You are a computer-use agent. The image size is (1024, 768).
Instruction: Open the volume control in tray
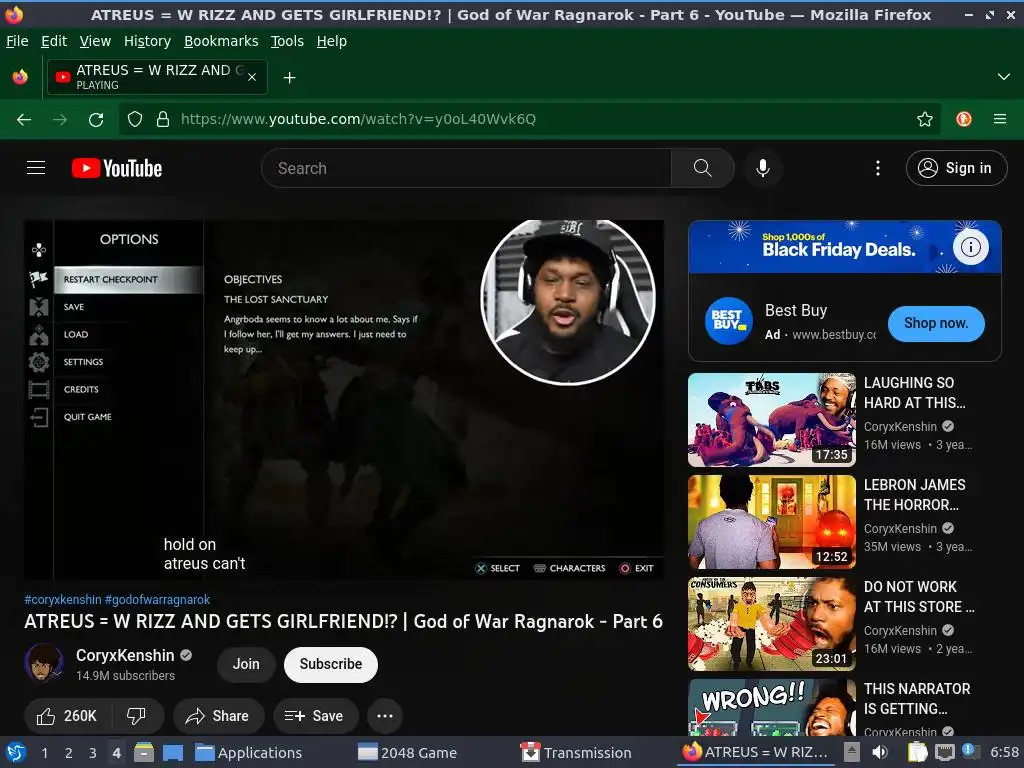coord(880,752)
